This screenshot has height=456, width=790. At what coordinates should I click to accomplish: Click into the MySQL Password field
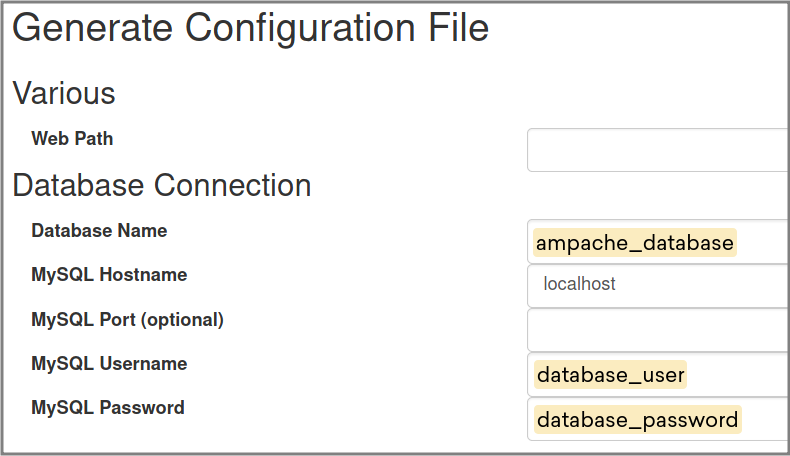tap(658, 419)
